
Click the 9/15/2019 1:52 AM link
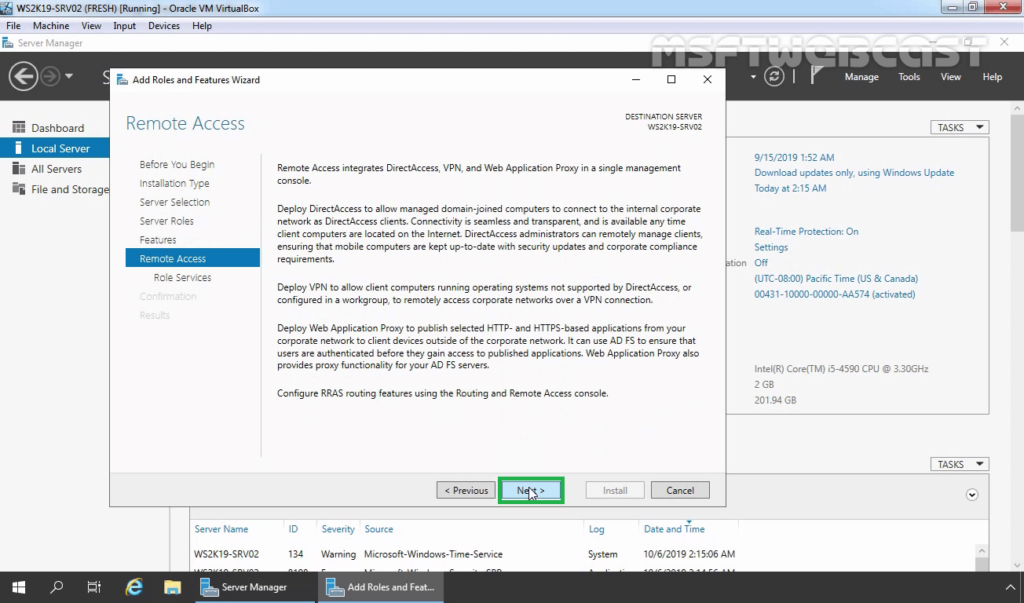pos(794,157)
